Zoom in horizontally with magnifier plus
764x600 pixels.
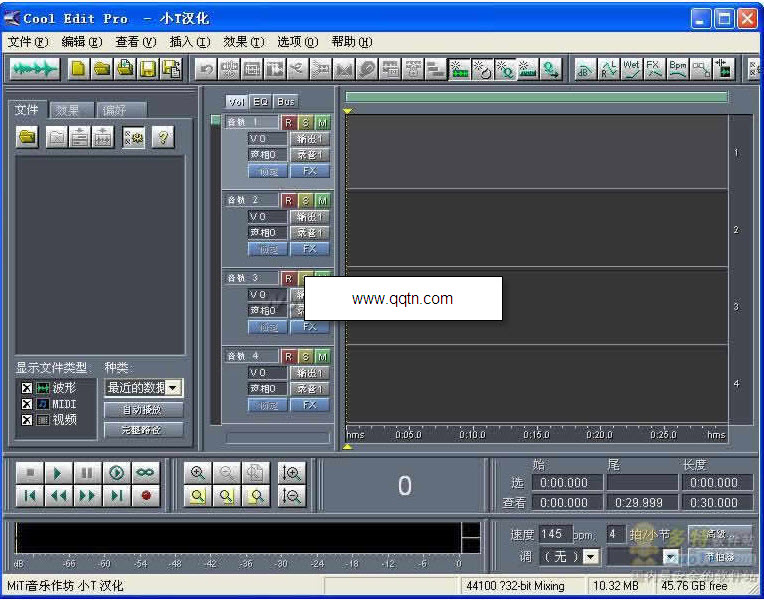click(198, 473)
